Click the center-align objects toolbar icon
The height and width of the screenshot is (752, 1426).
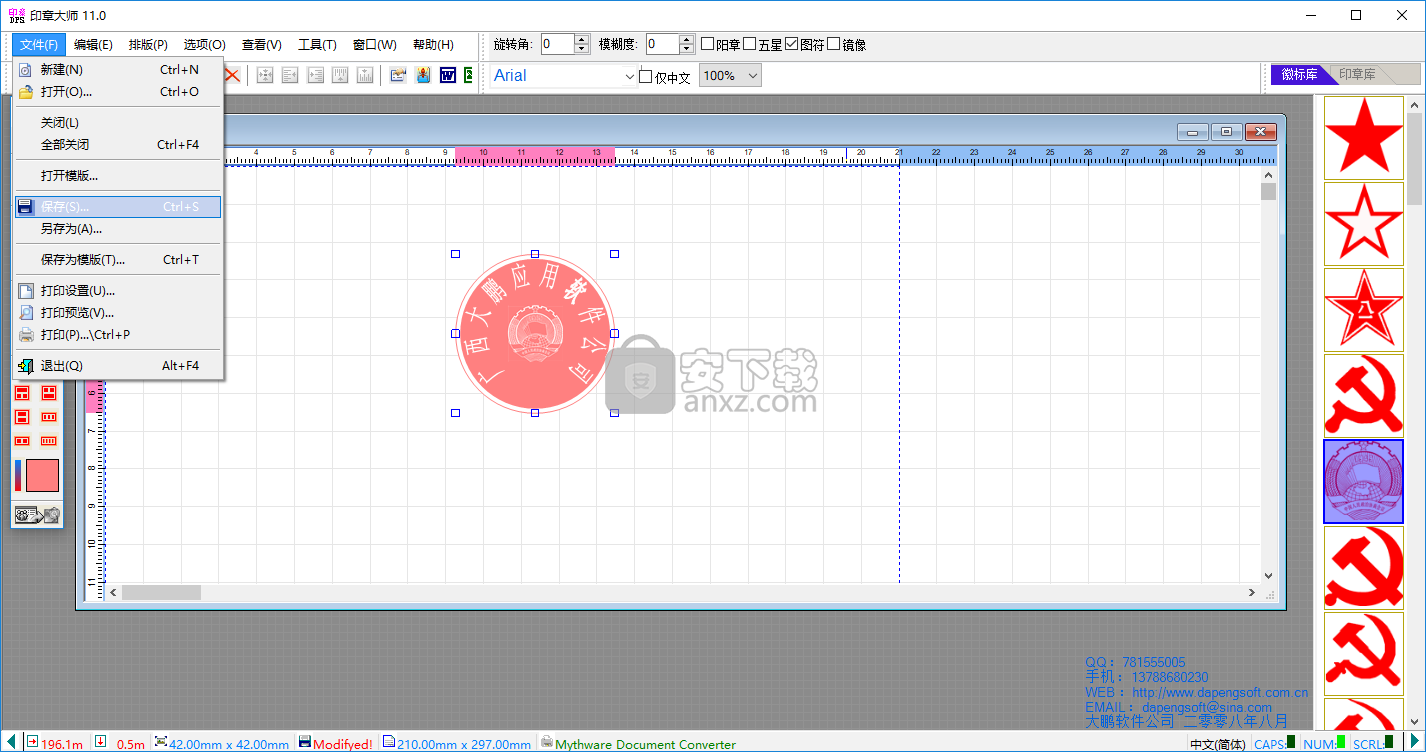[265, 75]
